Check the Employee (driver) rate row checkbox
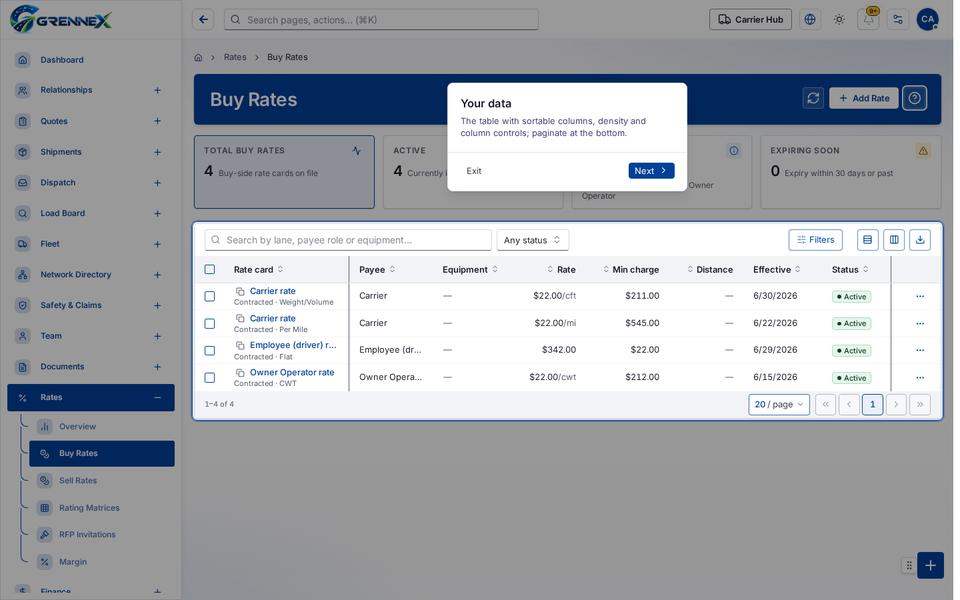This screenshot has height=600, width=960. [x=210, y=351]
